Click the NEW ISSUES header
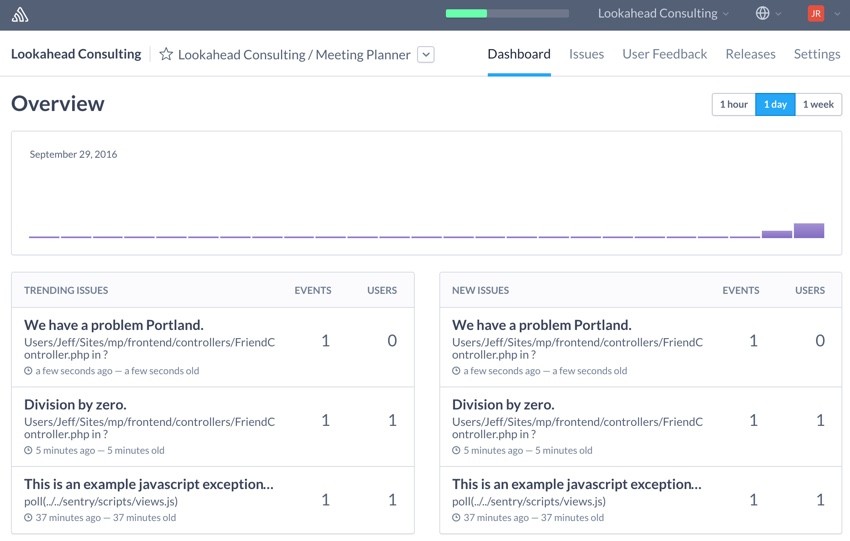The width and height of the screenshot is (850, 541). (480, 291)
